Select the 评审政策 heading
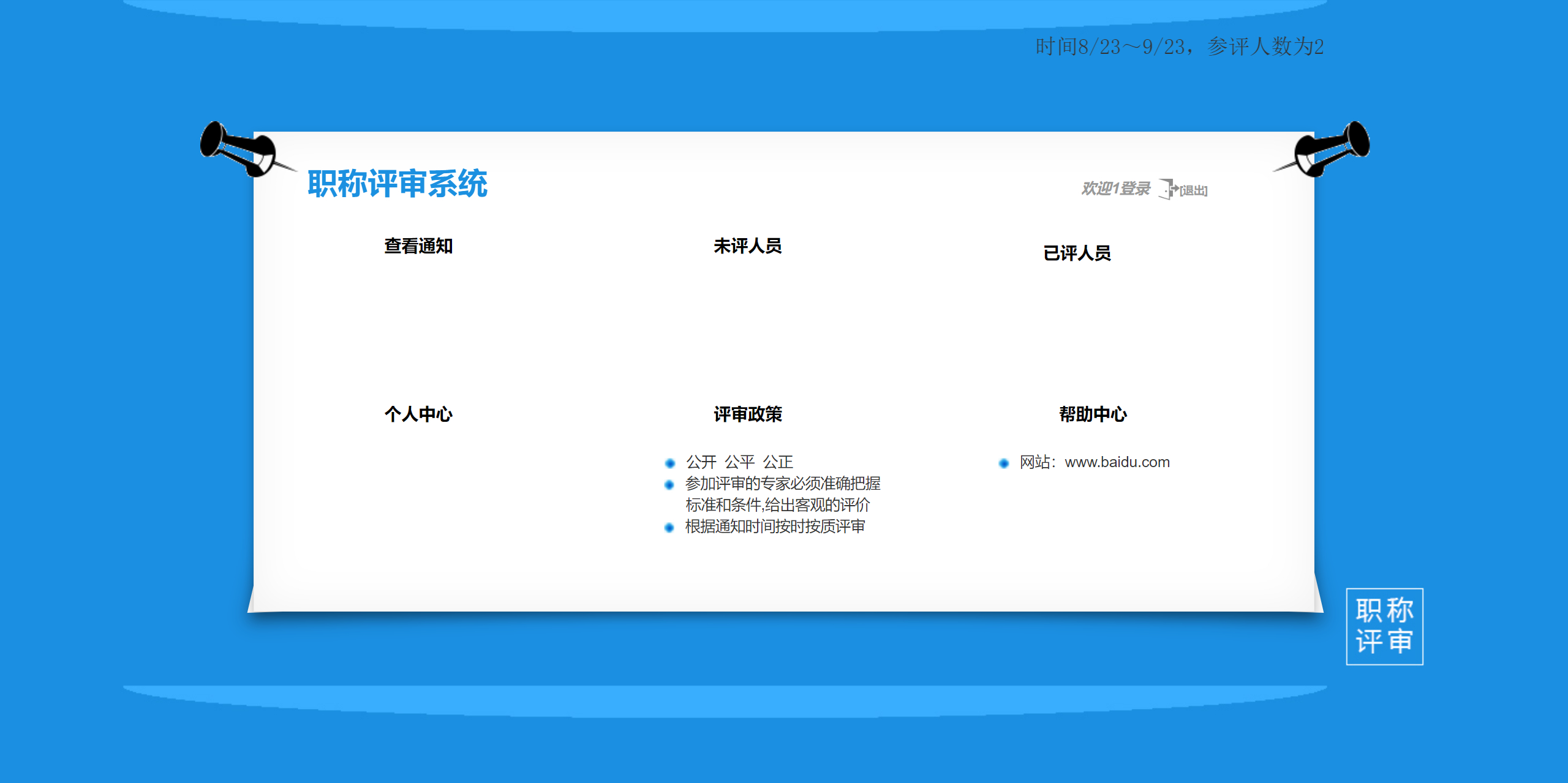The image size is (1568, 783). (747, 414)
